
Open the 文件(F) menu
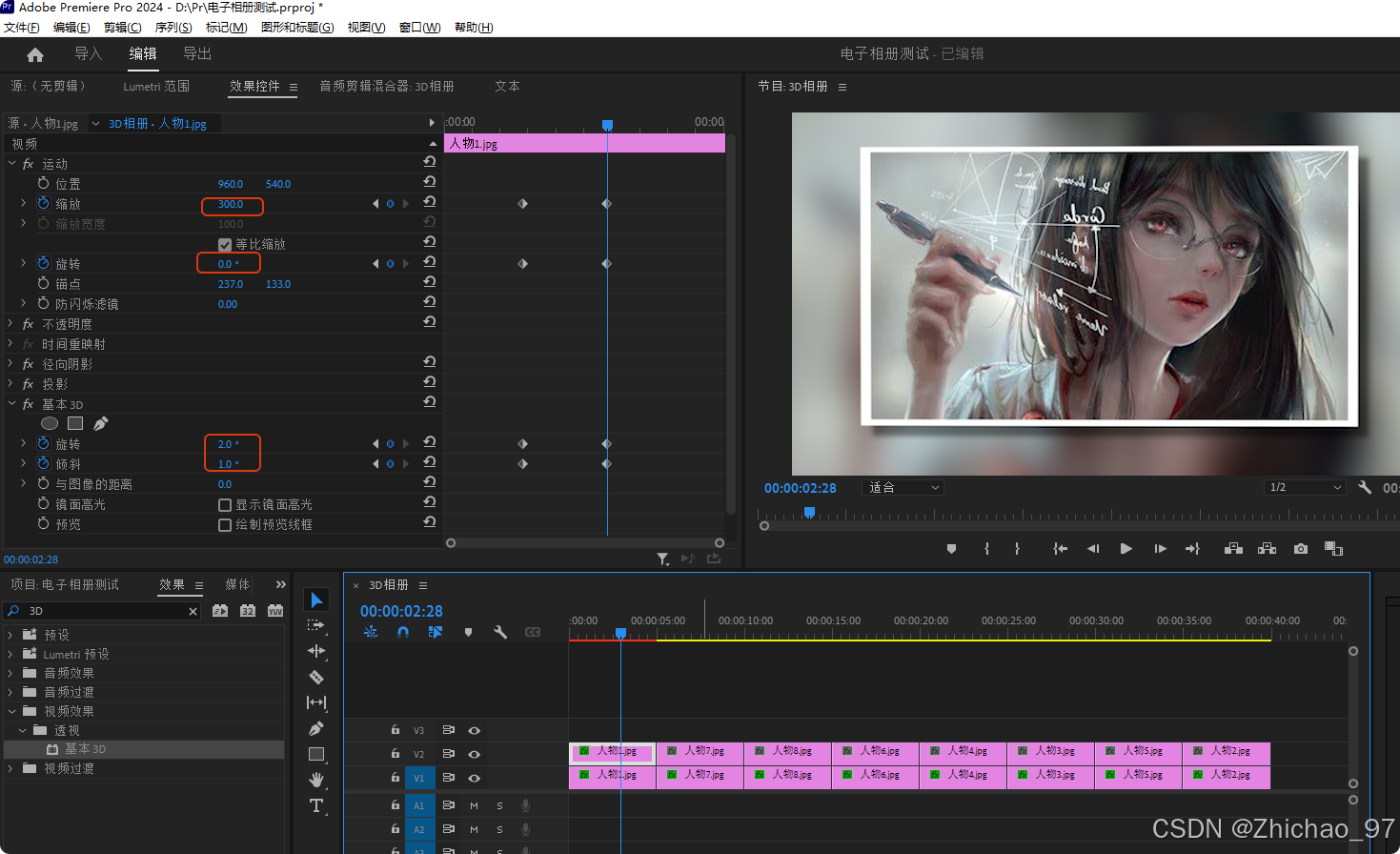pyautogui.click(x=22, y=28)
